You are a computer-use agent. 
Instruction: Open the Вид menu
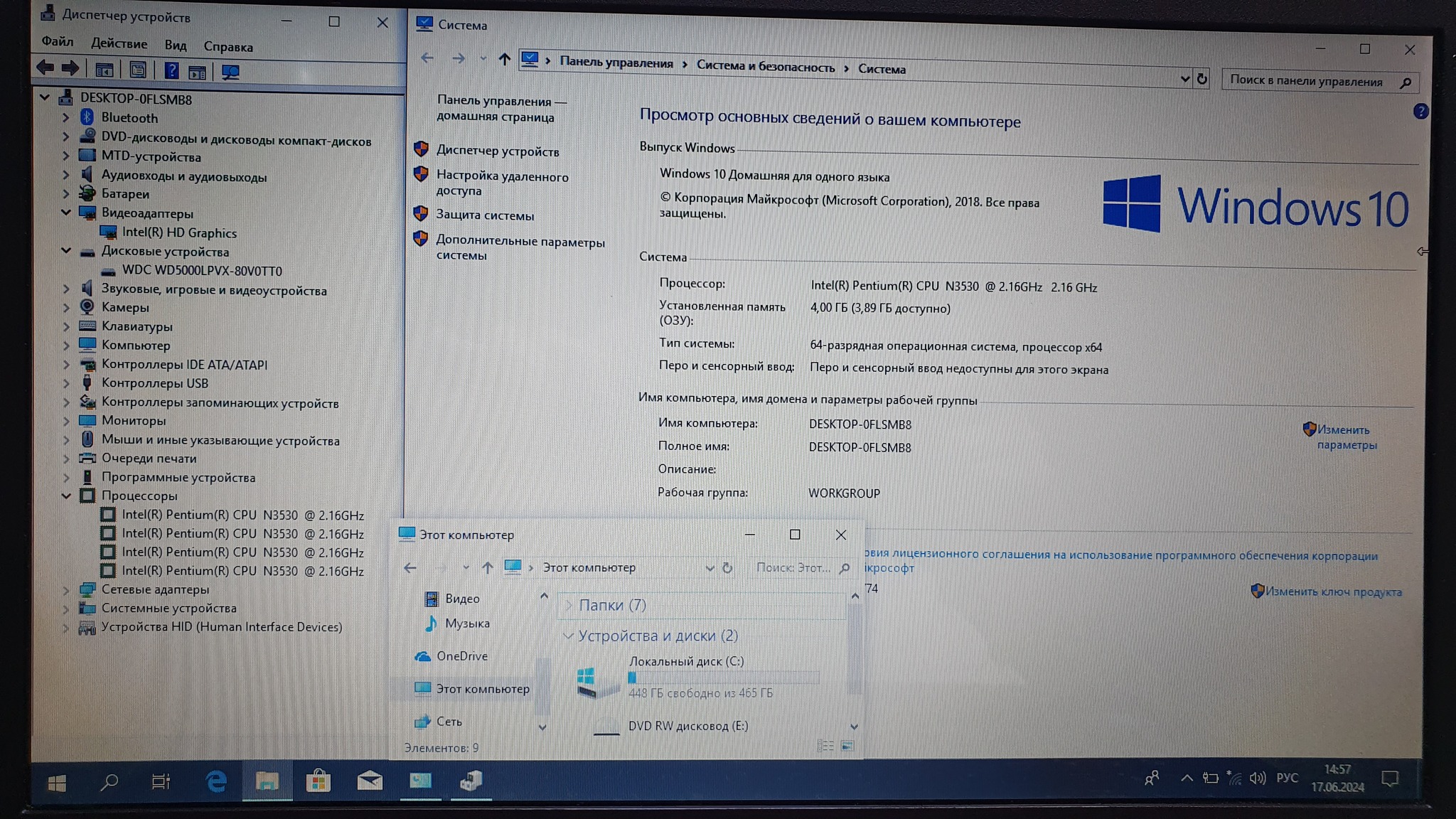175,45
